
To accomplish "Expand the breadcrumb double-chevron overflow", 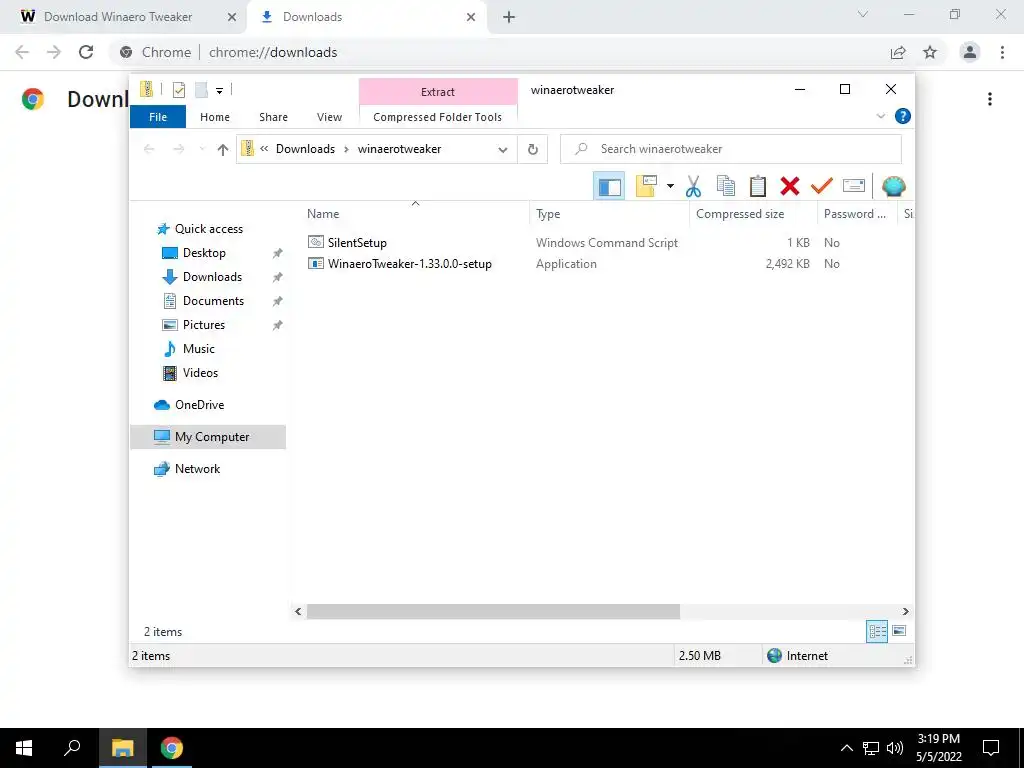I will tap(264, 149).
